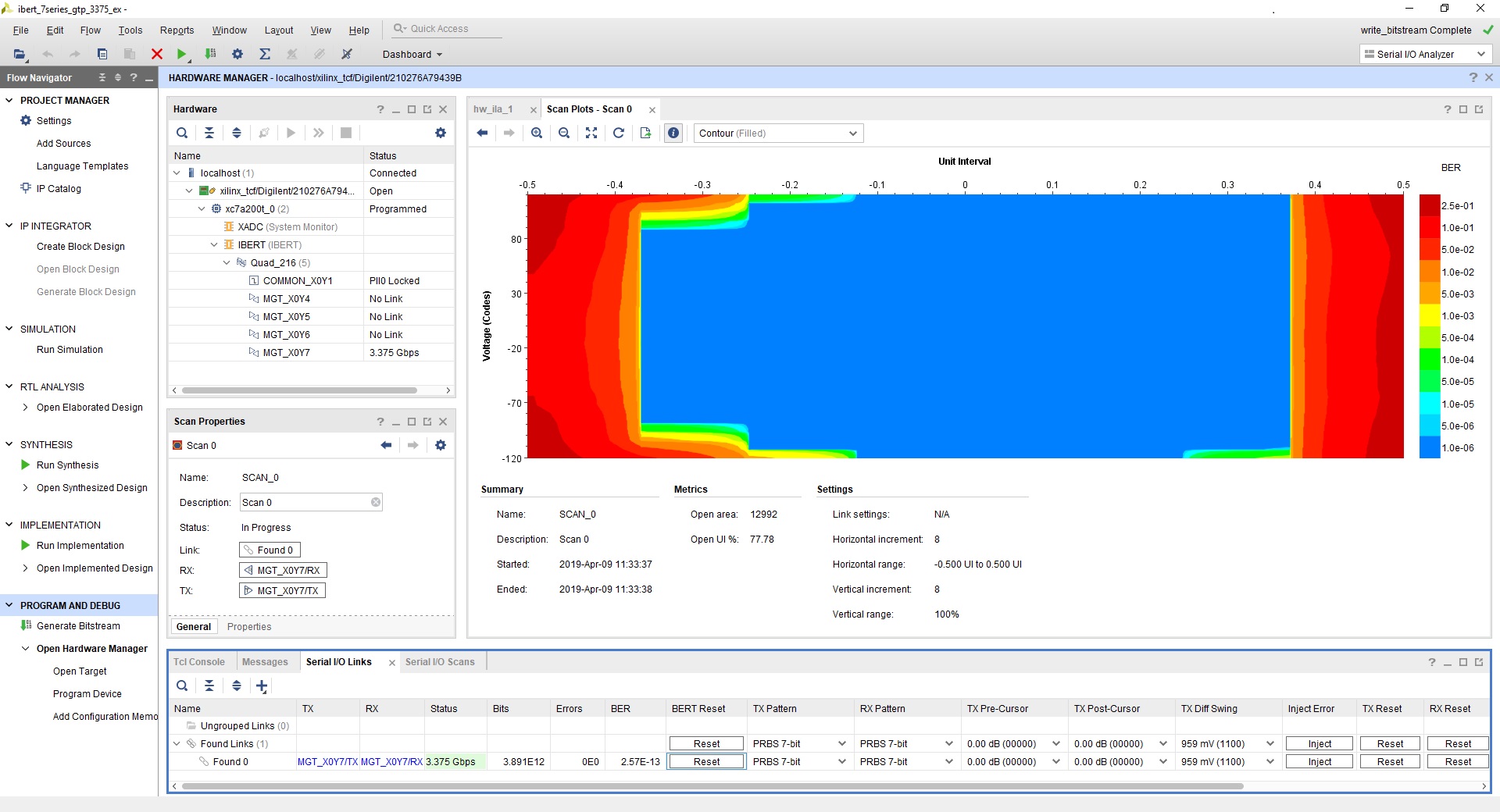Open the Reports menu

(177, 30)
